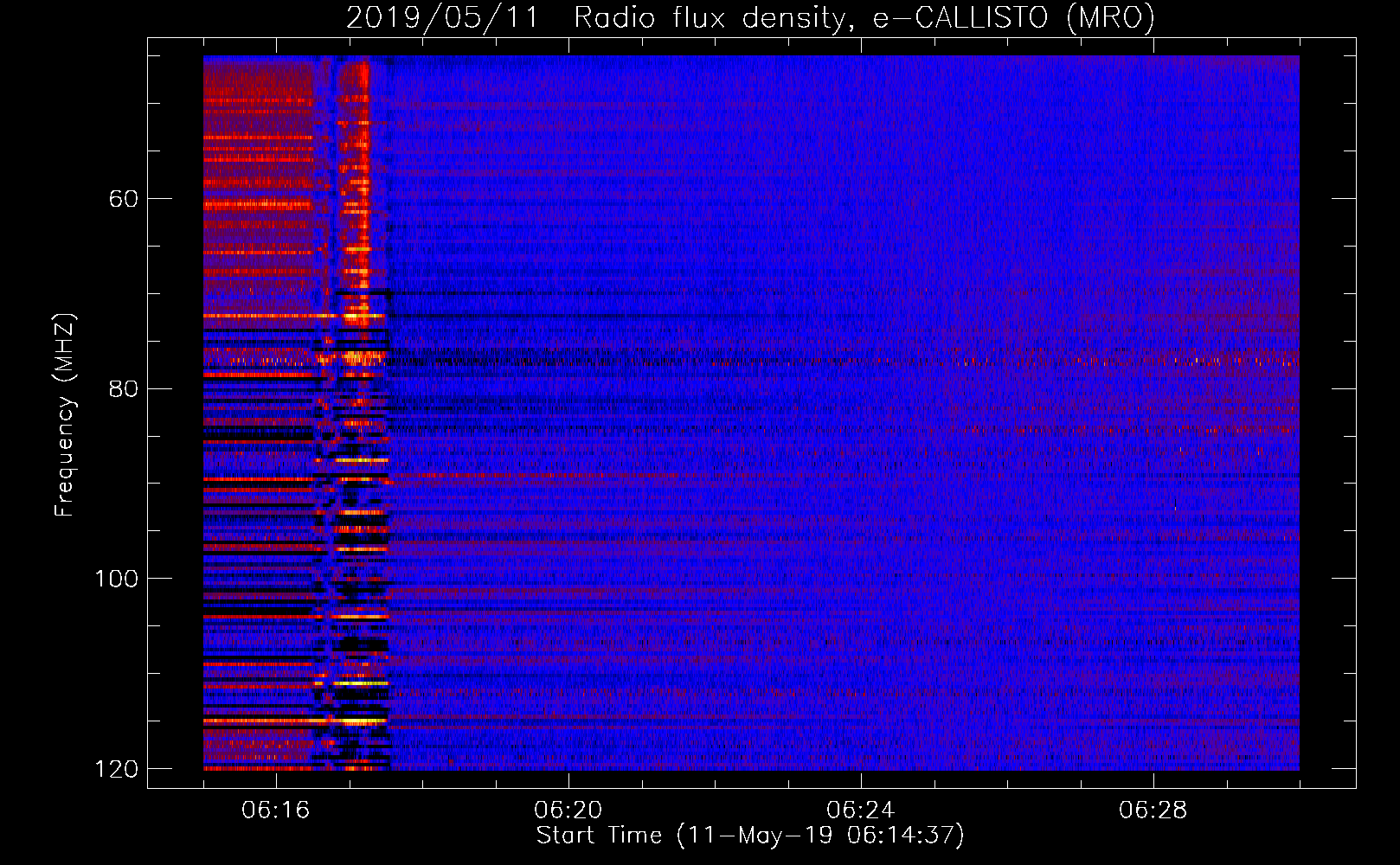Click the 06:20 time tick label
The width and height of the screenshot is (1400, 865).
tap(568, 811)
